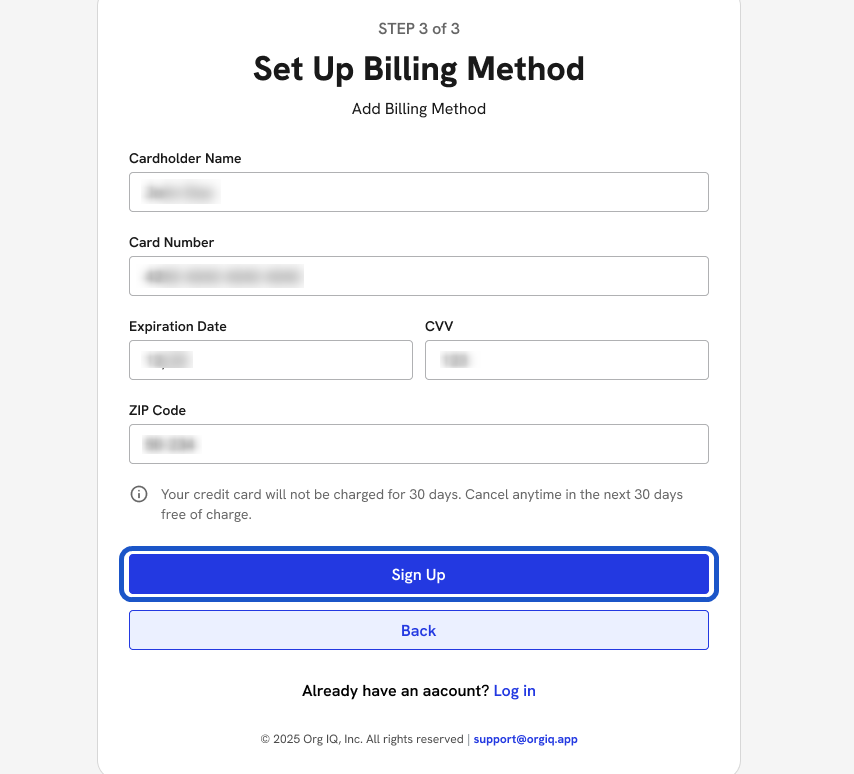The width and height of the screenshot is (854, 774).
Task: Focus the Card Number input field
Action: click(418, 276)
